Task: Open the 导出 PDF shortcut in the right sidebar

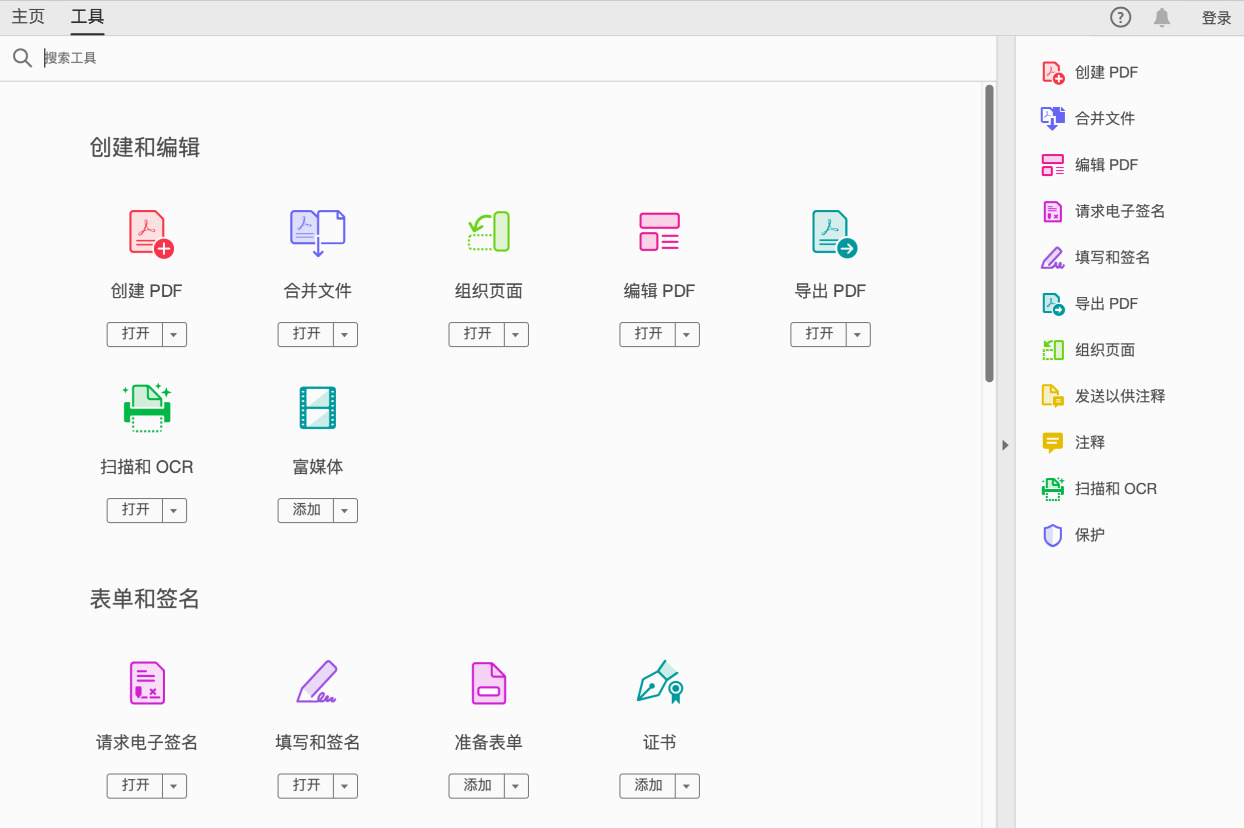Action: (1089, 303)
